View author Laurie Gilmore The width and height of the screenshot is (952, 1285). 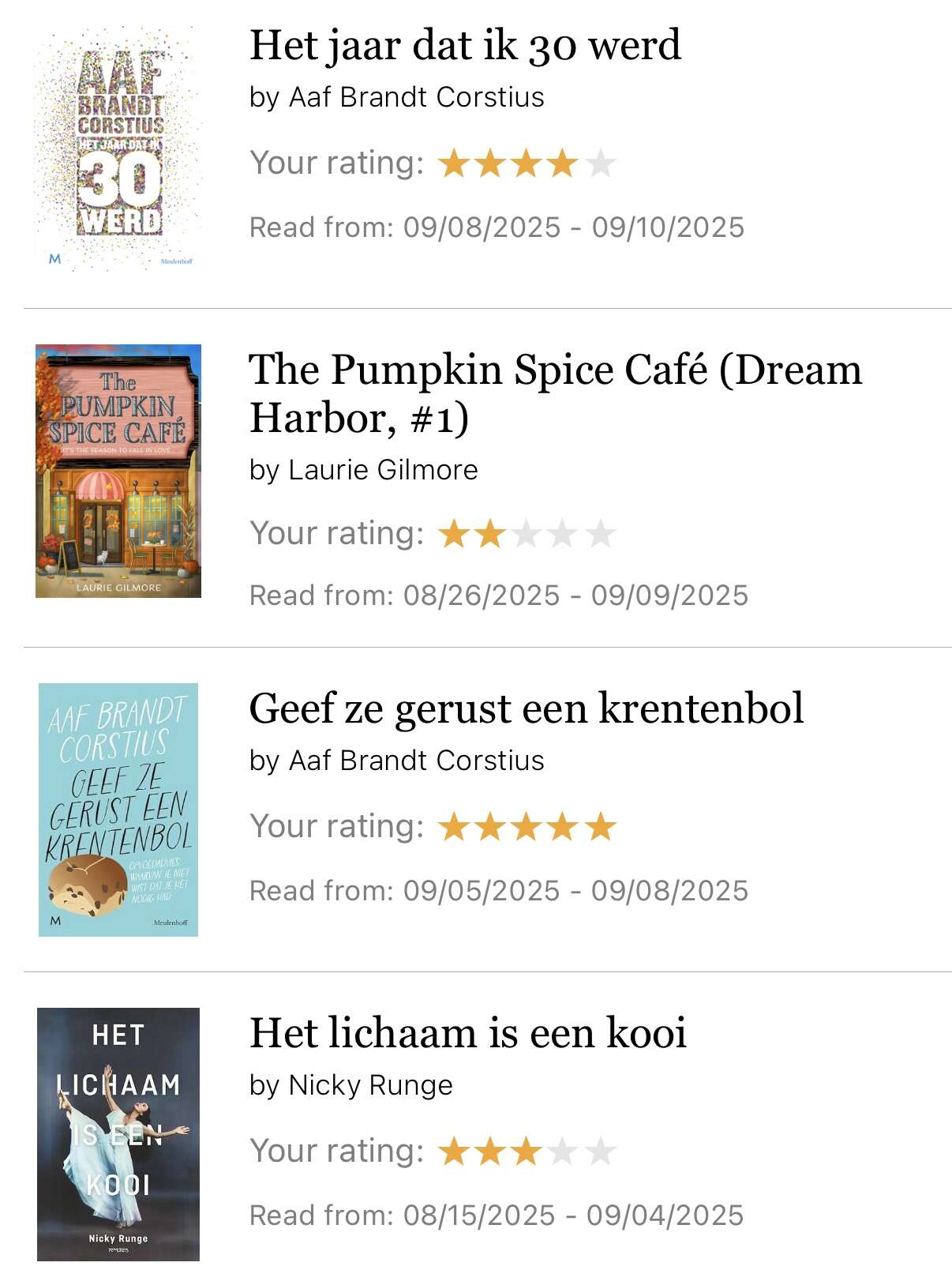pos(383,470)
